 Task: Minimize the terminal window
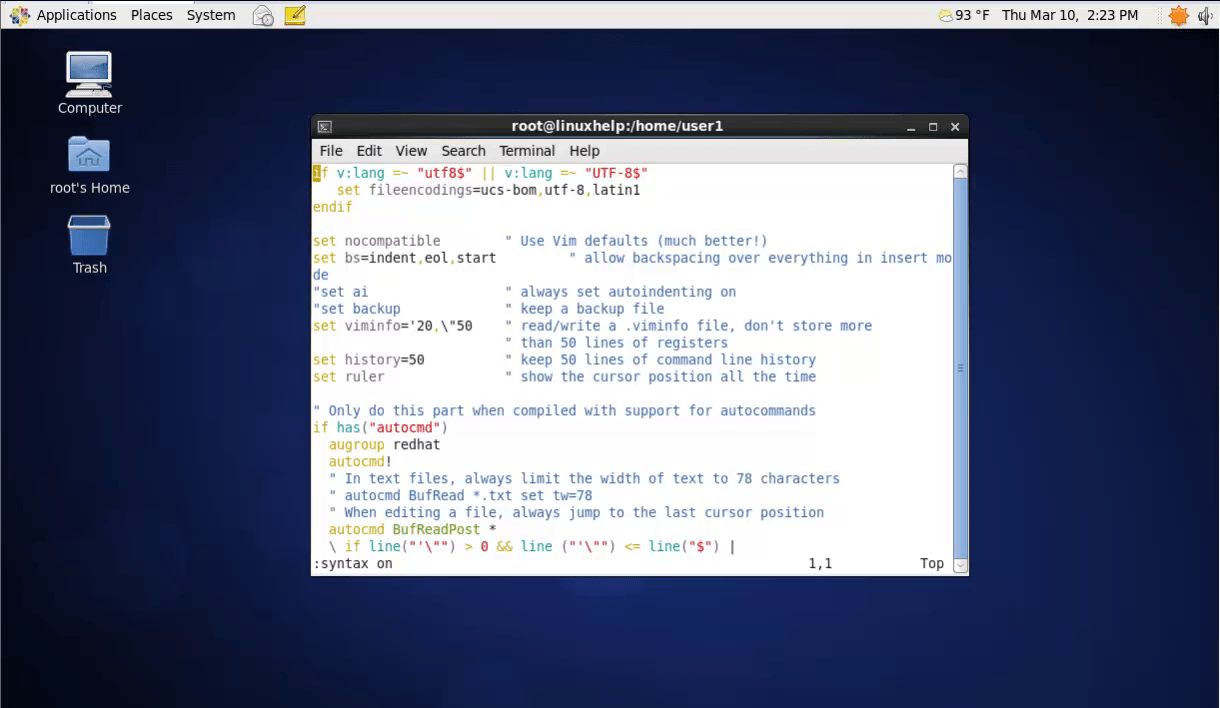click(x=911, y=127)
